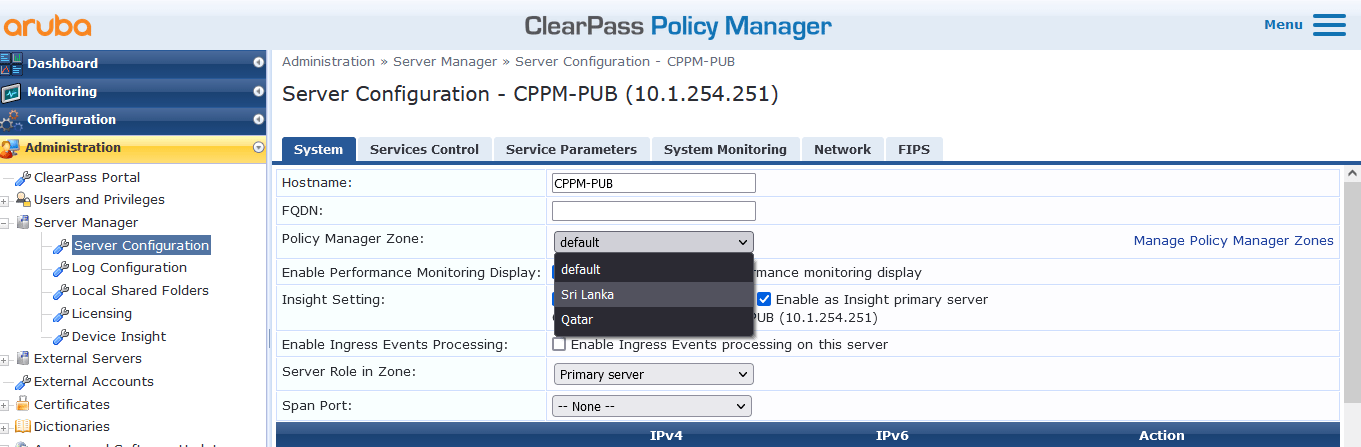The width and height of the screenshot is (1361, 447).
Task: Open External Accounts tree item
Action: [x=94, y=381]
